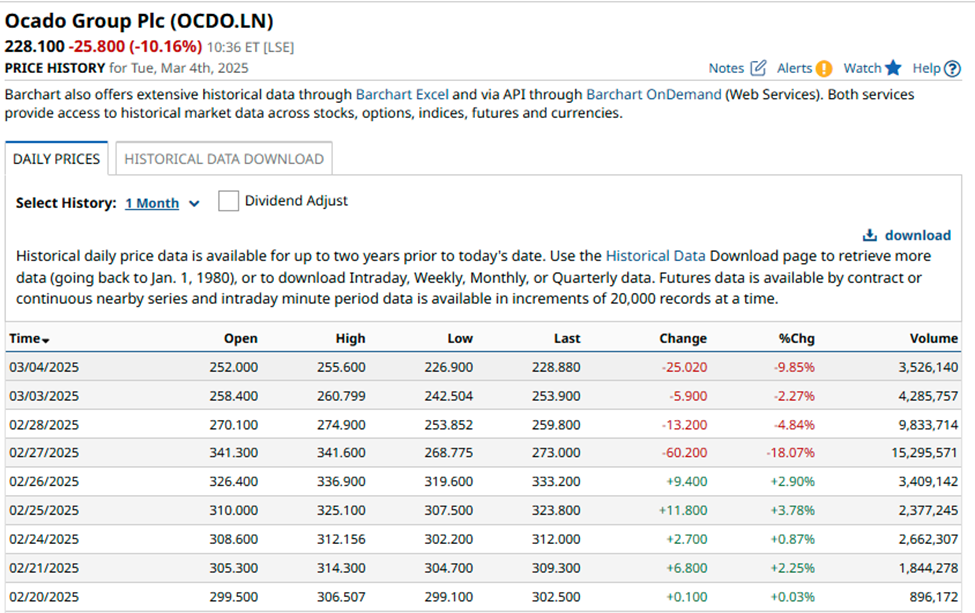
Task: Click the Last column header
Action: click(567, 338)
